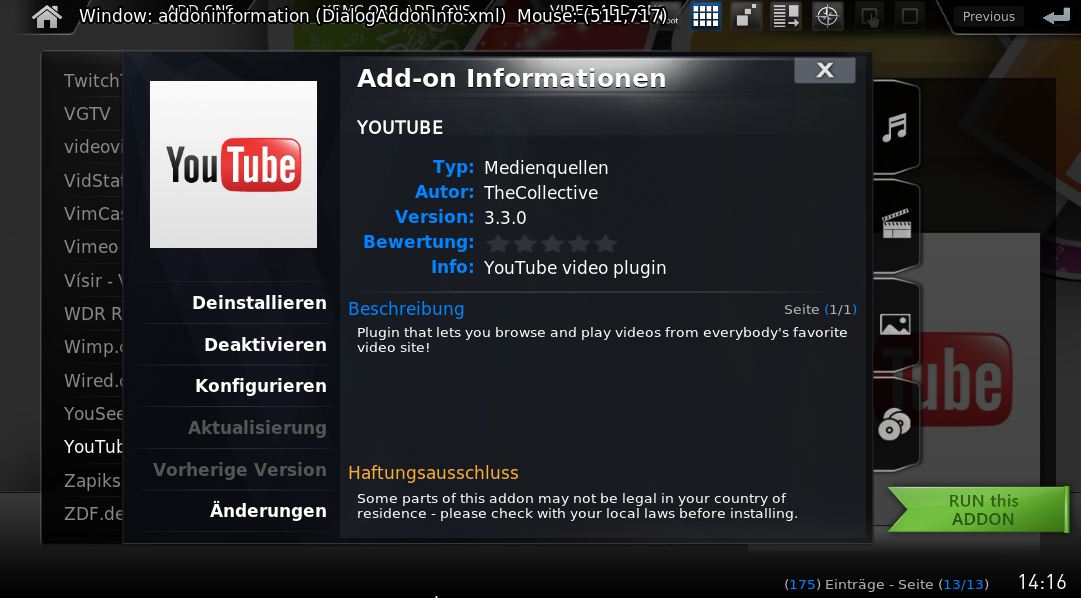Select the videovi… entry in the add-on list

92,146
